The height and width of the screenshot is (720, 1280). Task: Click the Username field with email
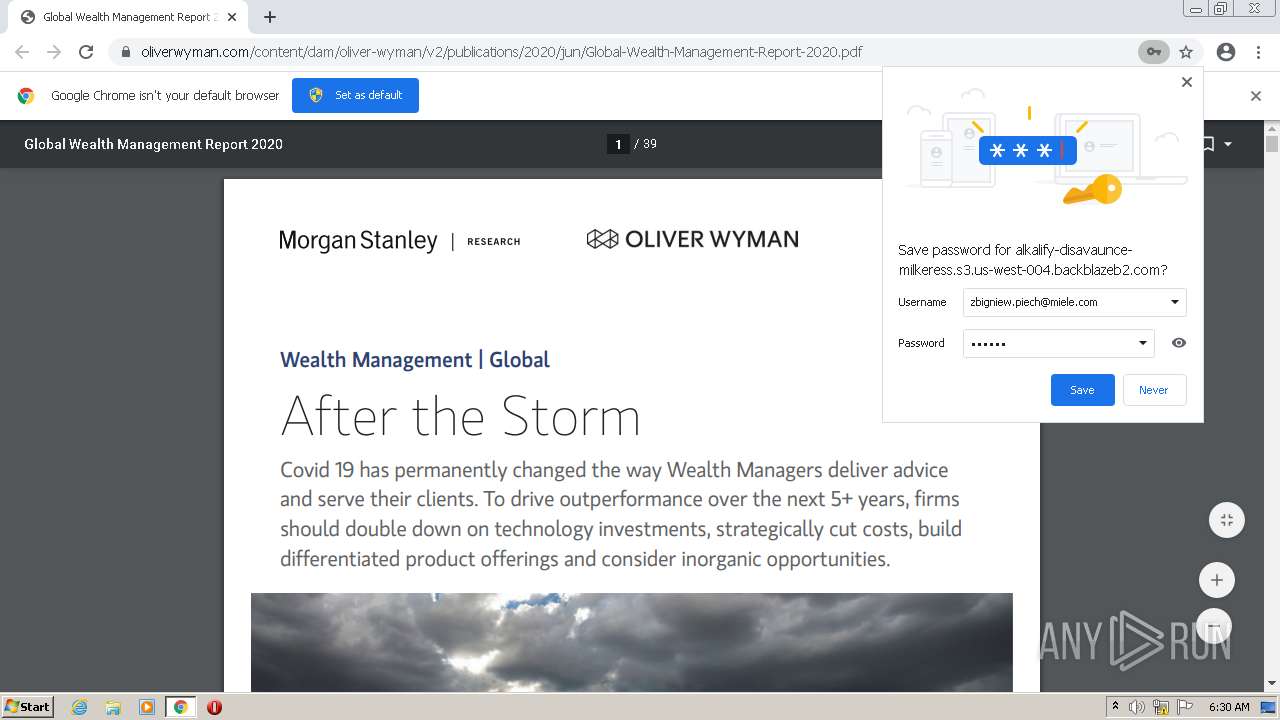pos(1074,302)
